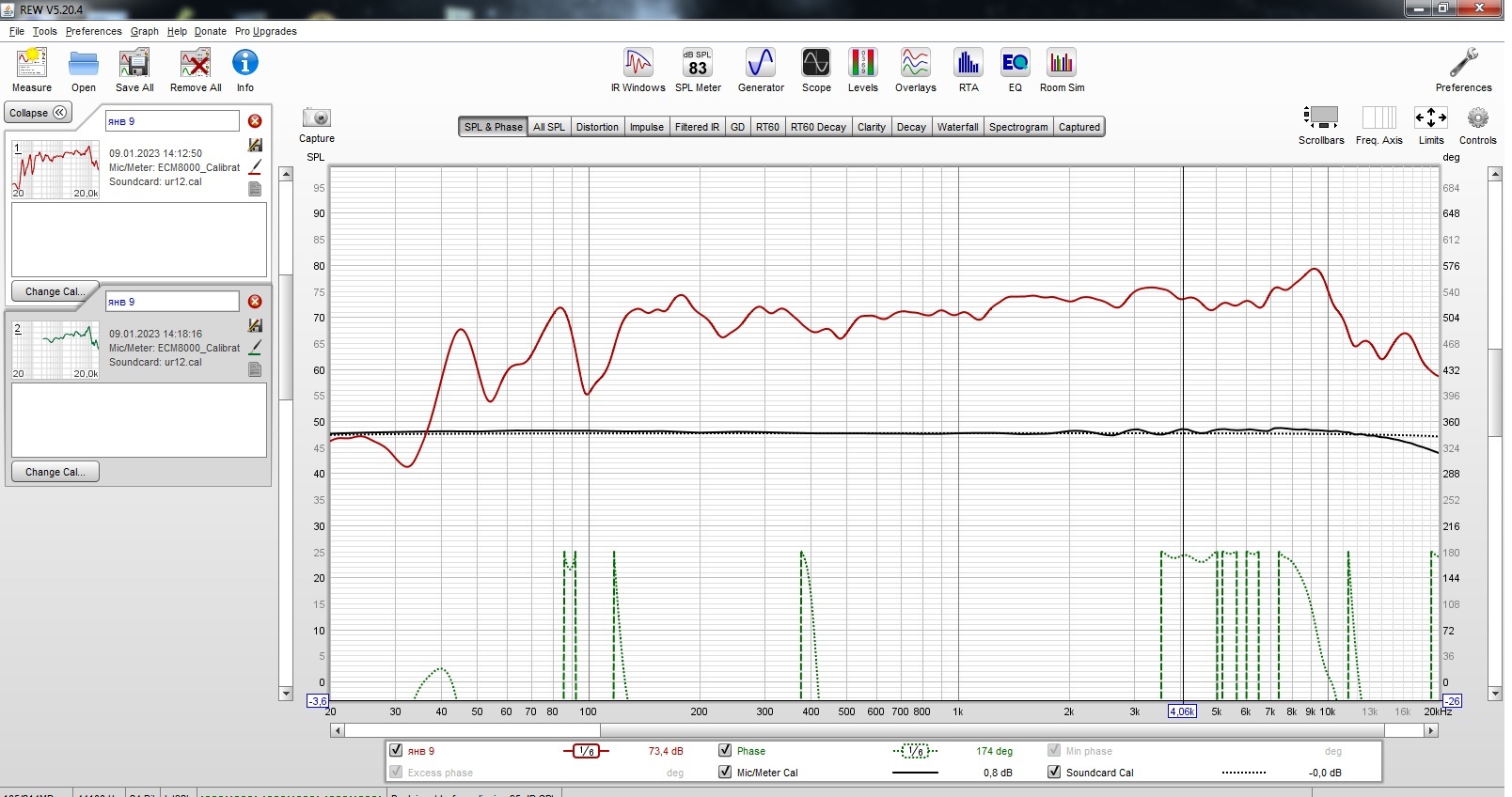Click Change Cal for measurement 1
The width and height of the screenshot is (1512, 797).
point(55,291)
